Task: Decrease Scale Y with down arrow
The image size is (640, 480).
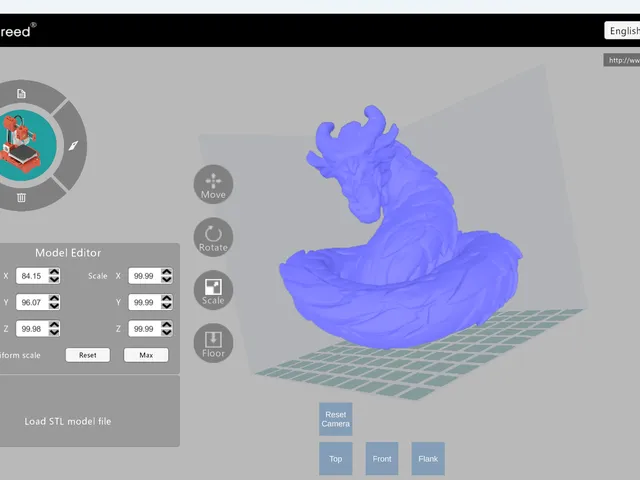Action: (167, 306)
